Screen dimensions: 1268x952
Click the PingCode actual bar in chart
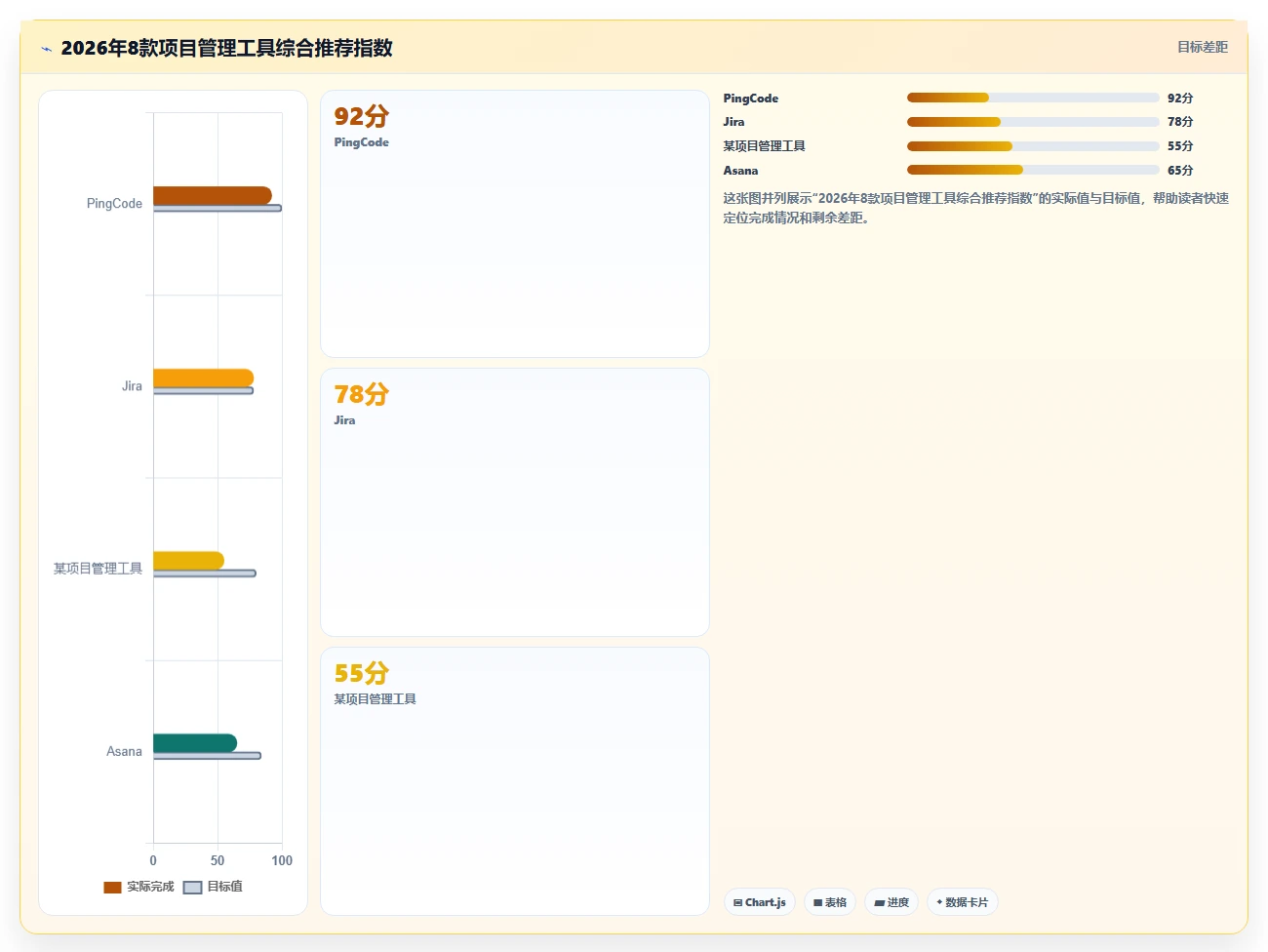point(213,195)
